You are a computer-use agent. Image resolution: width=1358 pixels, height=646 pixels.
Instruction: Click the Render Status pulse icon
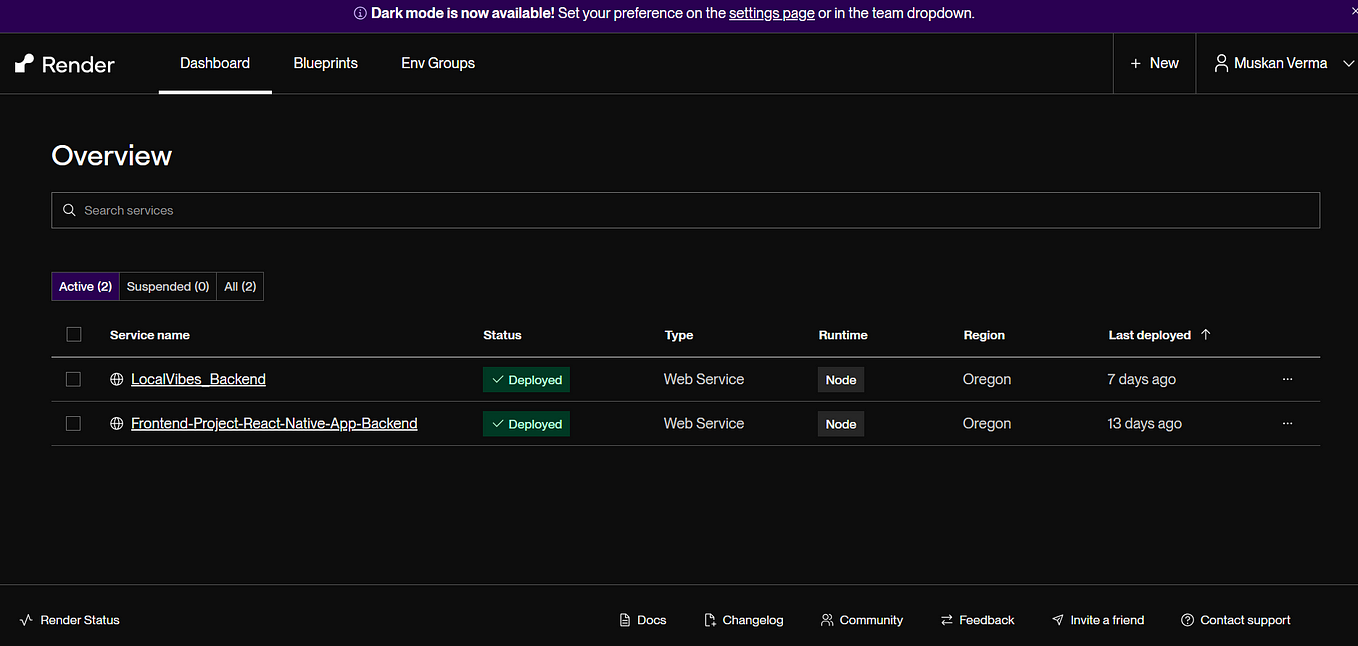pyautogui.click(x=27, y=620)
